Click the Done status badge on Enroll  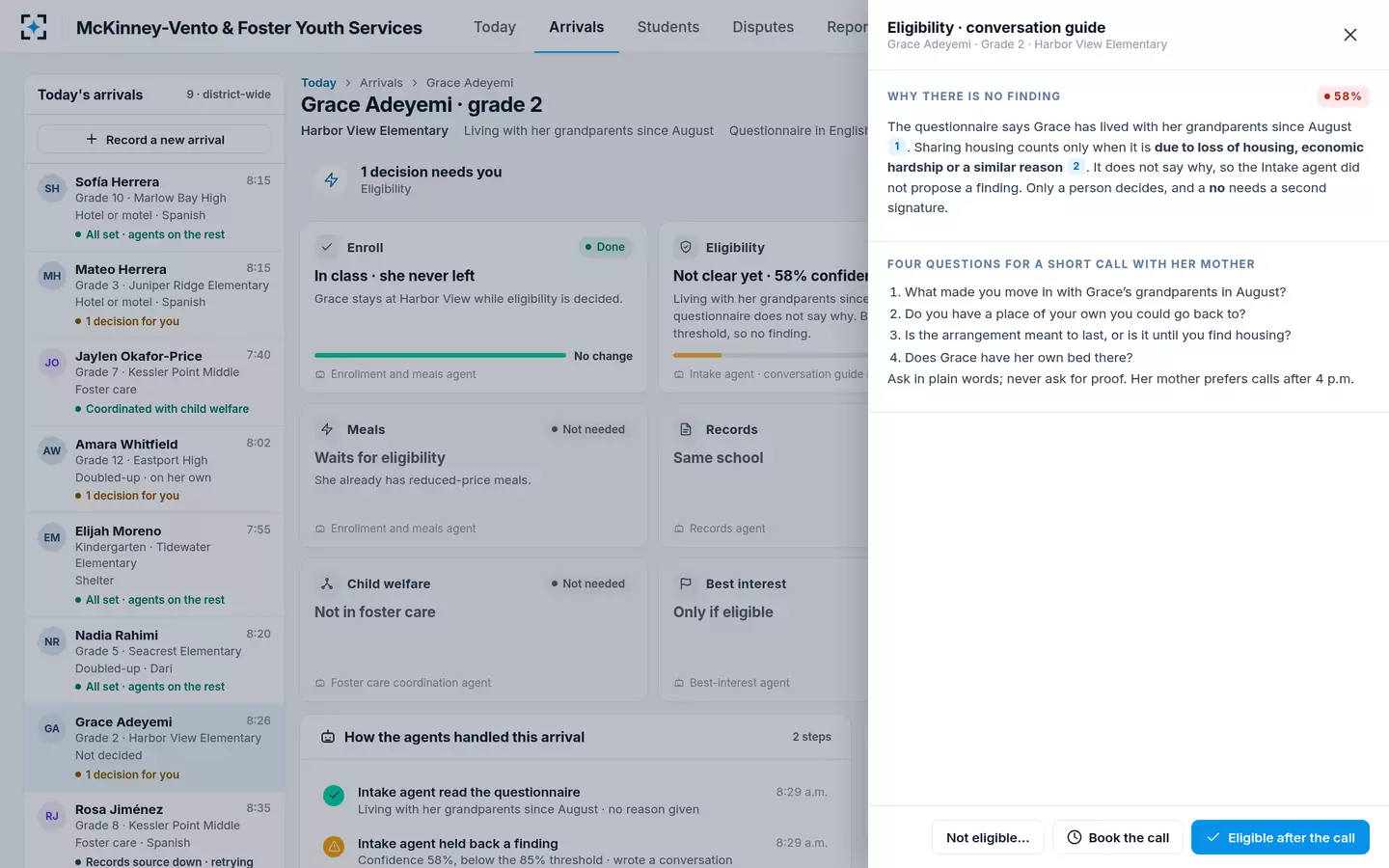(x=605, y=247)
